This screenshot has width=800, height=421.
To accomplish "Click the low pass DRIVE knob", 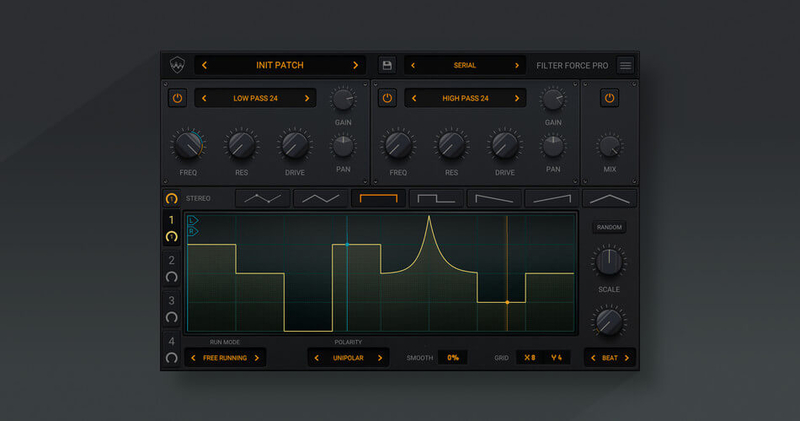I will [294, 144].
